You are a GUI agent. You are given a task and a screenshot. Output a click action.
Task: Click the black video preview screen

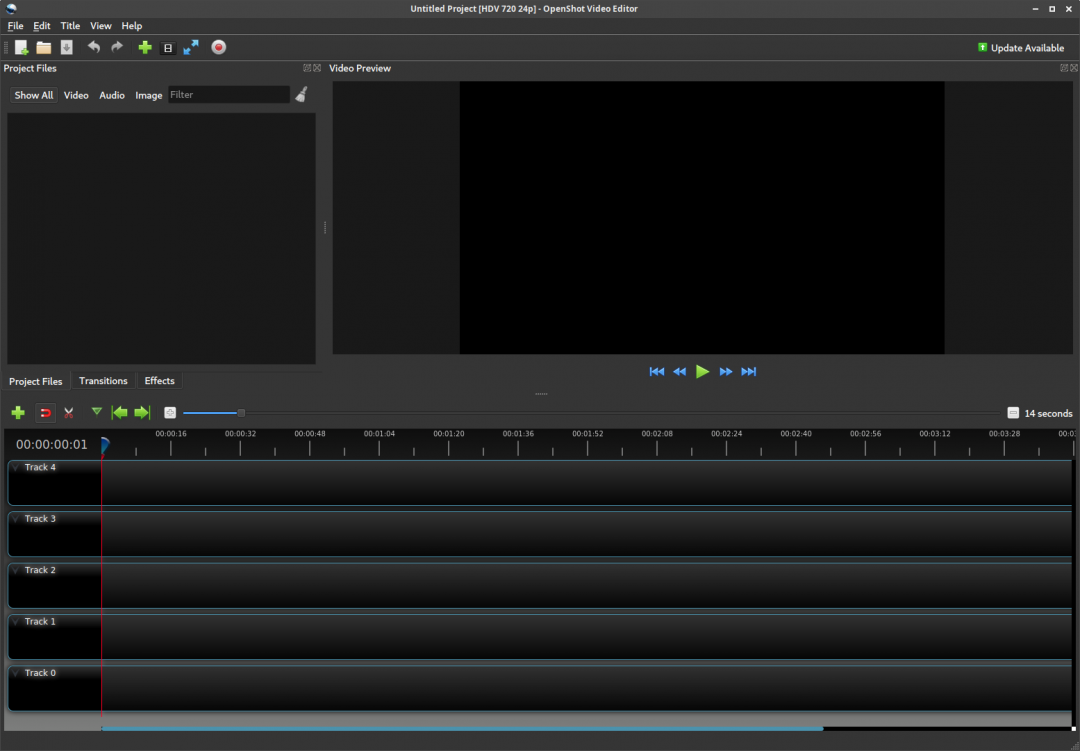tap(702, 218)
